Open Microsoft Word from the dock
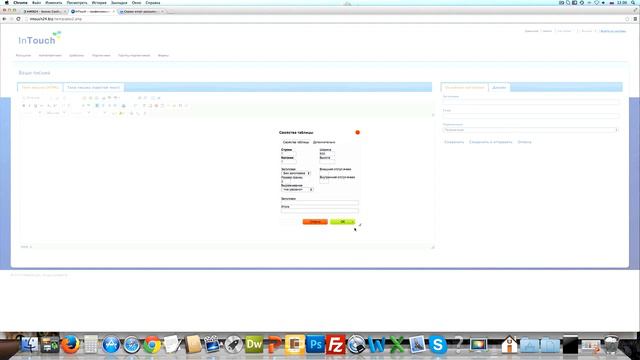 pyautogui.click(x=376, y=345)
